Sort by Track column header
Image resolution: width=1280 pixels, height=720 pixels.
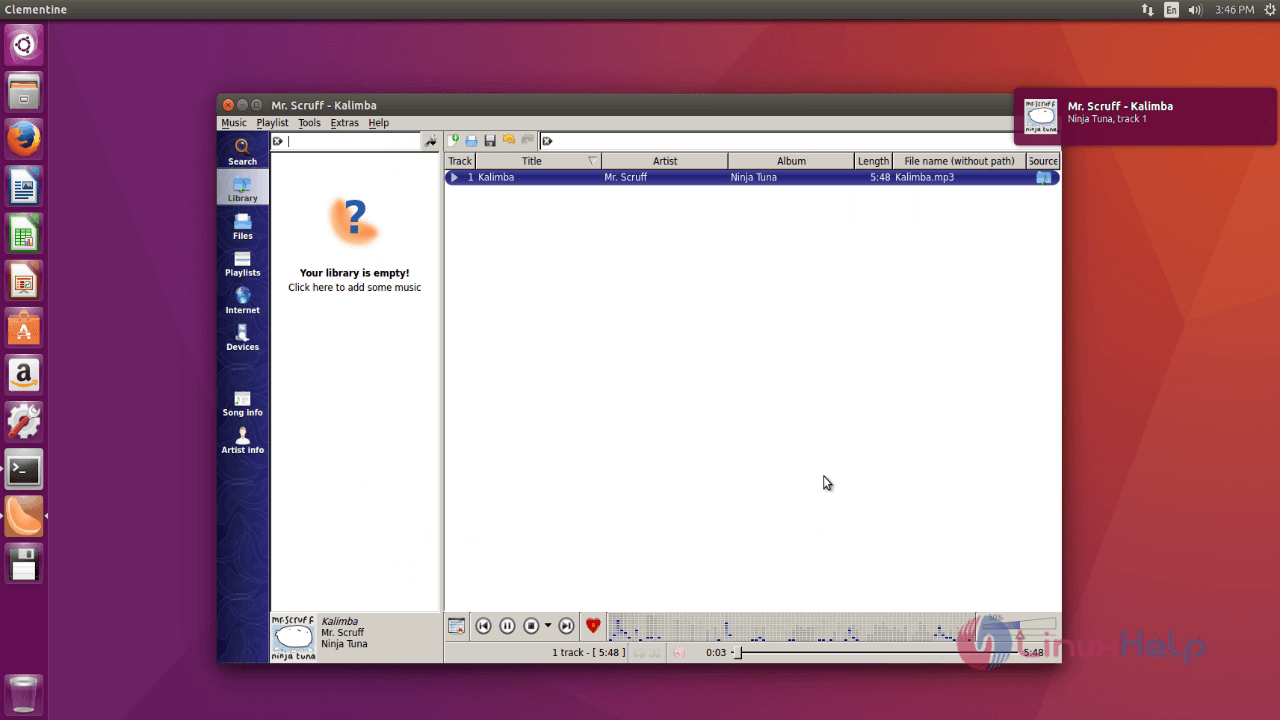(x=460, y=161)
